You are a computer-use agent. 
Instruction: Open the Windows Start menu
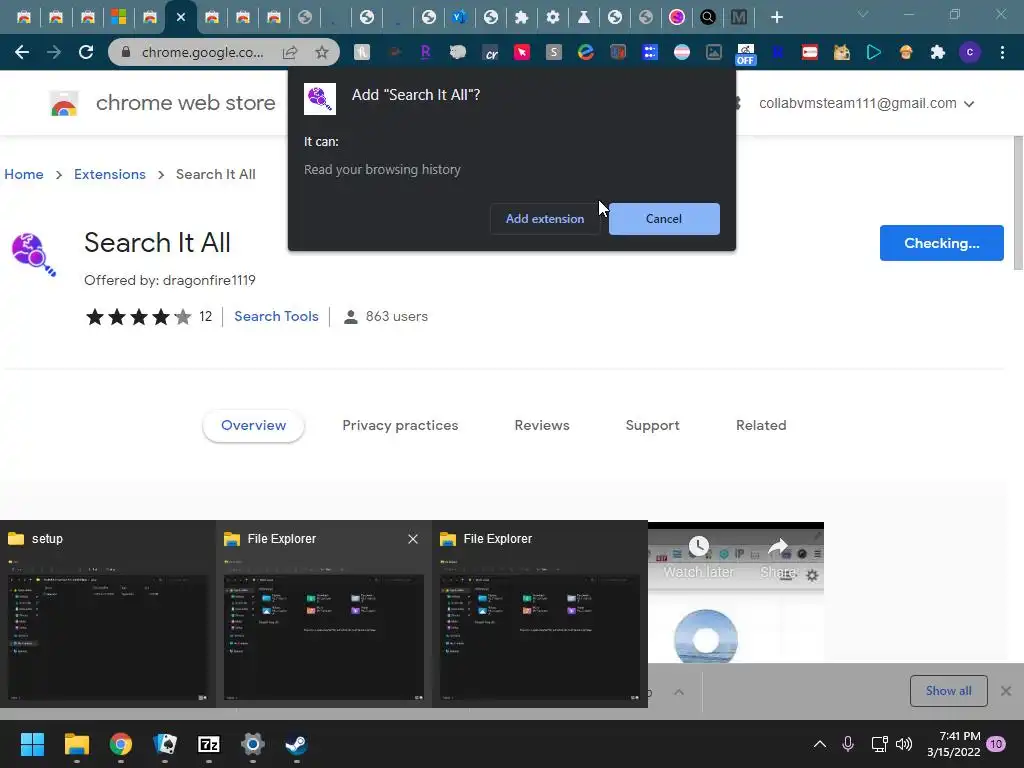pos(32,744)
